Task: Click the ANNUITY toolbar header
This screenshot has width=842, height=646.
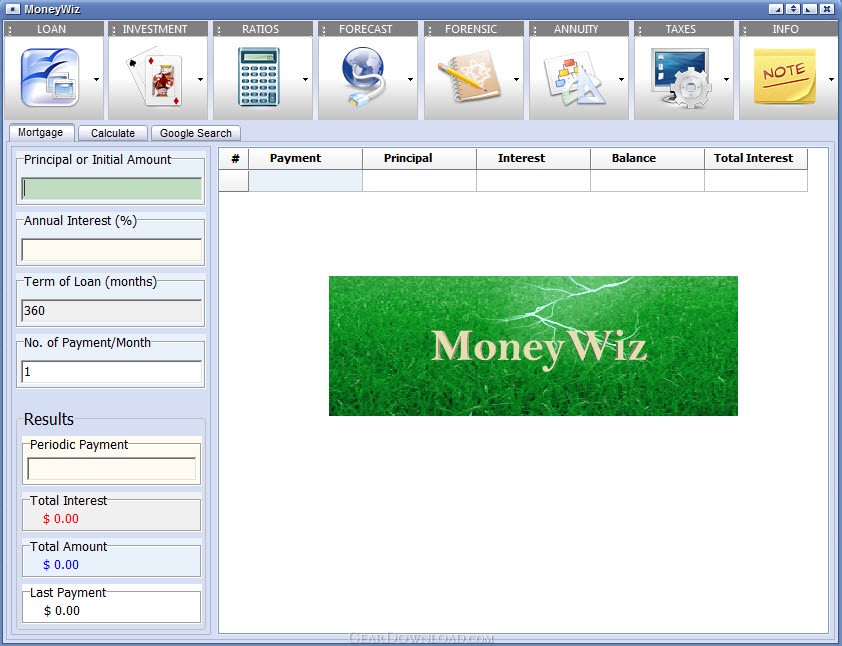Action: [578, 29]
